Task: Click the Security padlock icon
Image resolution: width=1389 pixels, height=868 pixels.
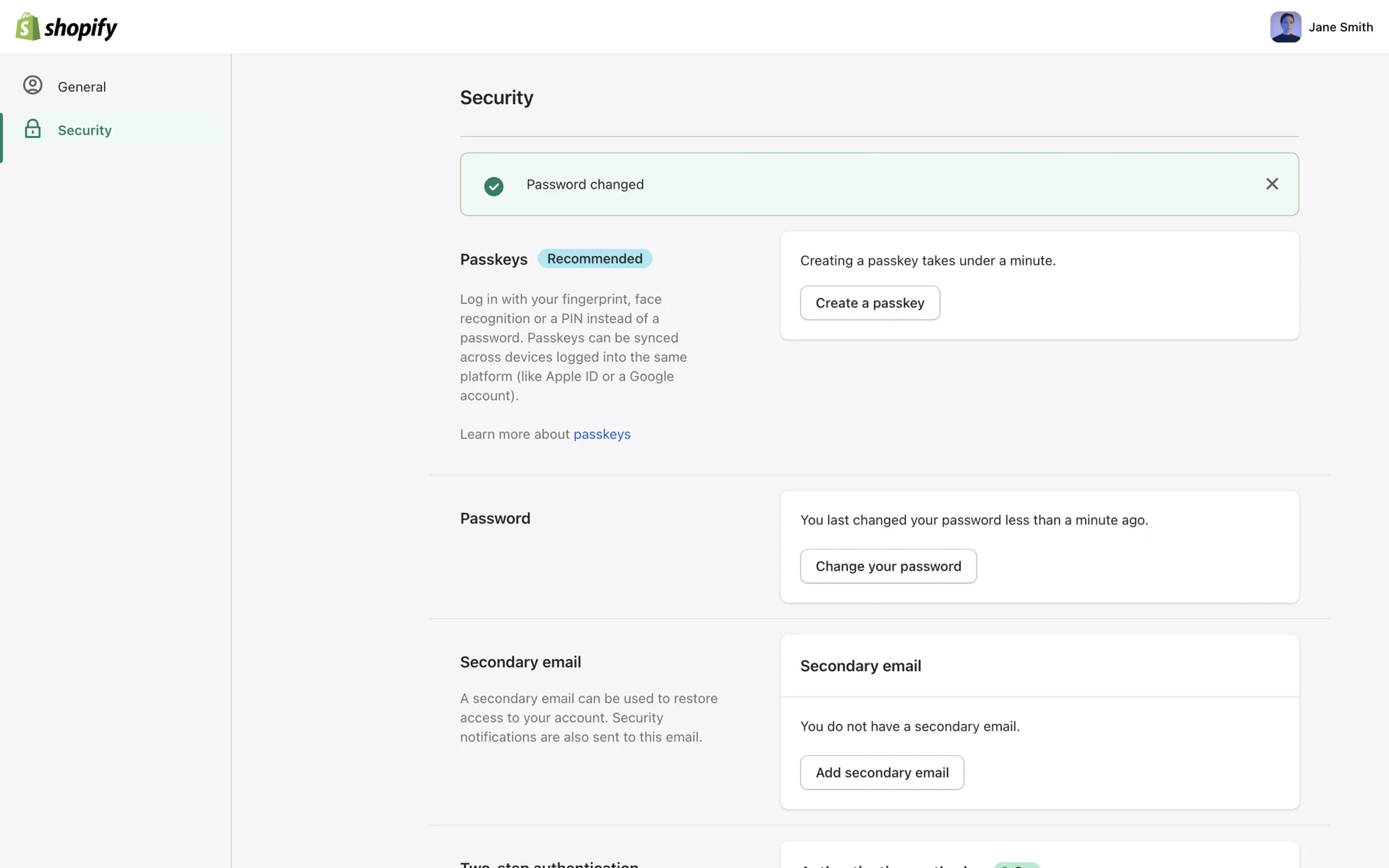Action: point(33,129)
